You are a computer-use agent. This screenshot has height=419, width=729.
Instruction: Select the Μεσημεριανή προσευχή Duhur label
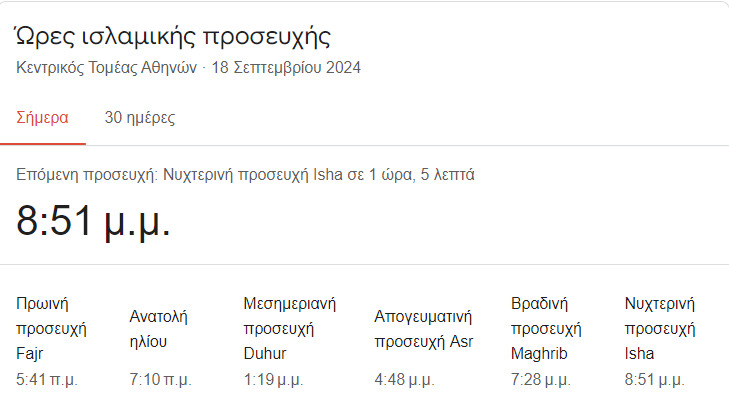tap(289, 328)
